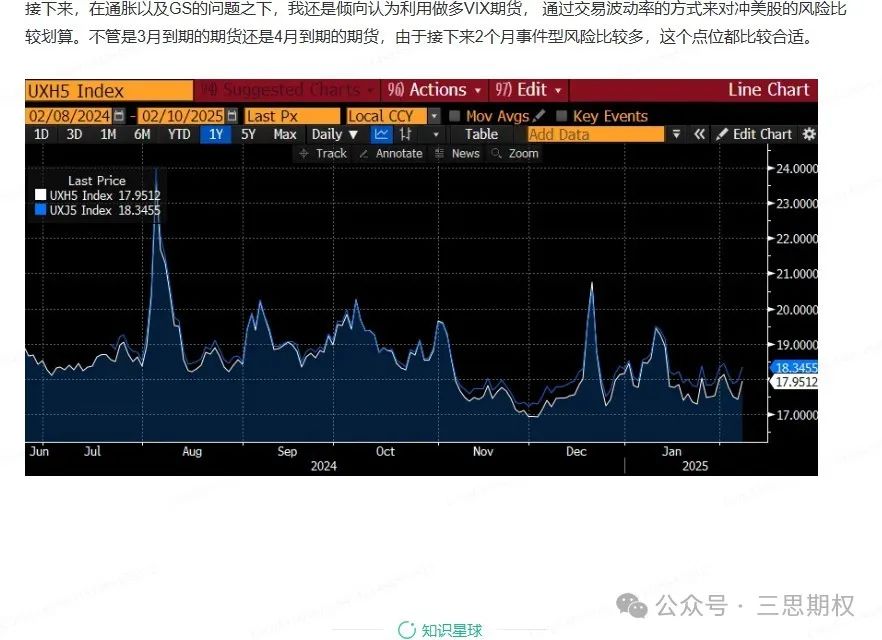Open end date calendar picker icon
The width and height of the screenshot is (882, 640).
point(232,116)
